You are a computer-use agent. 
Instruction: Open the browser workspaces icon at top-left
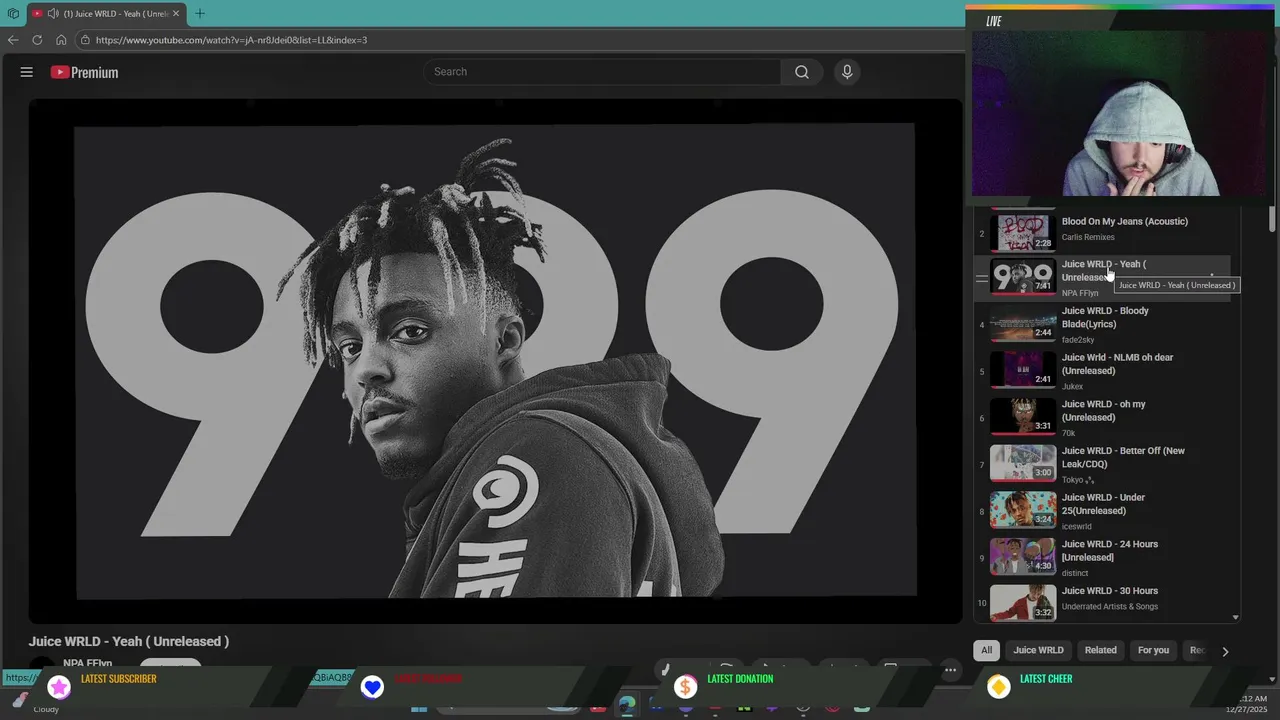(x=13, y=14)
